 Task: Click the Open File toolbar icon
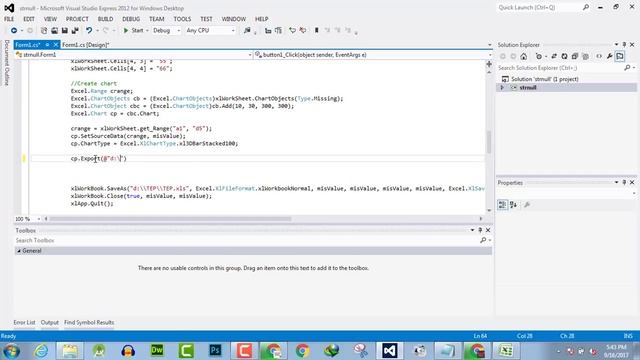pos(54,31)
